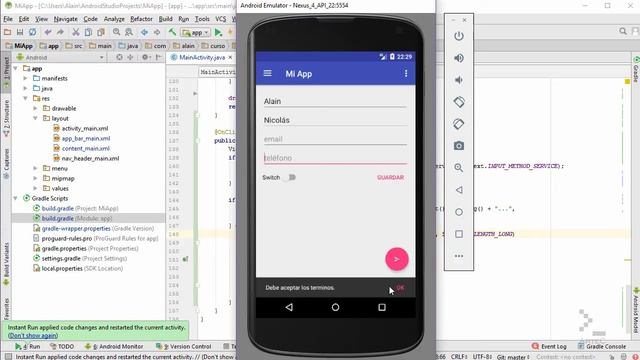Collapse the res folder
The image size is (640, 360).
(26, 98)
